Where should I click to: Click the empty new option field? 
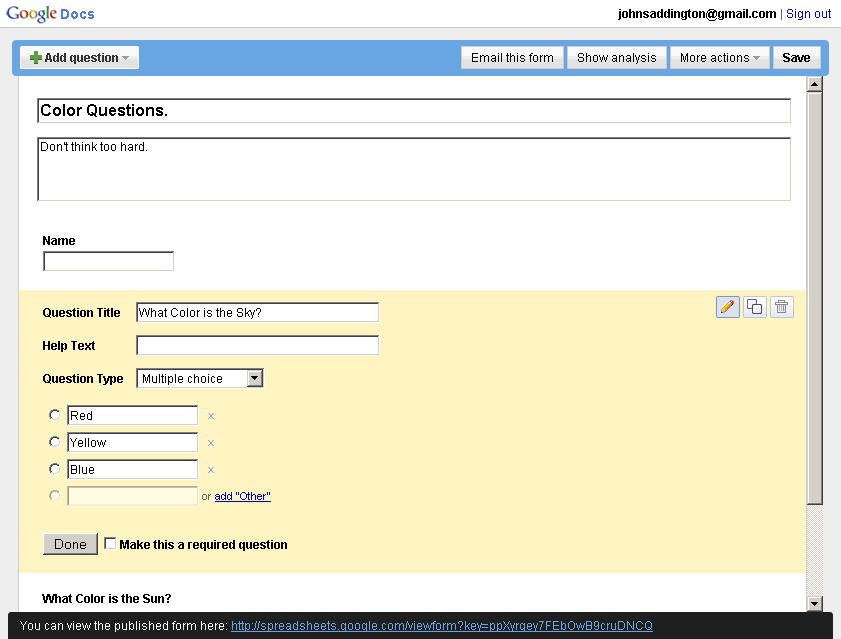click(x=132, y=496)
